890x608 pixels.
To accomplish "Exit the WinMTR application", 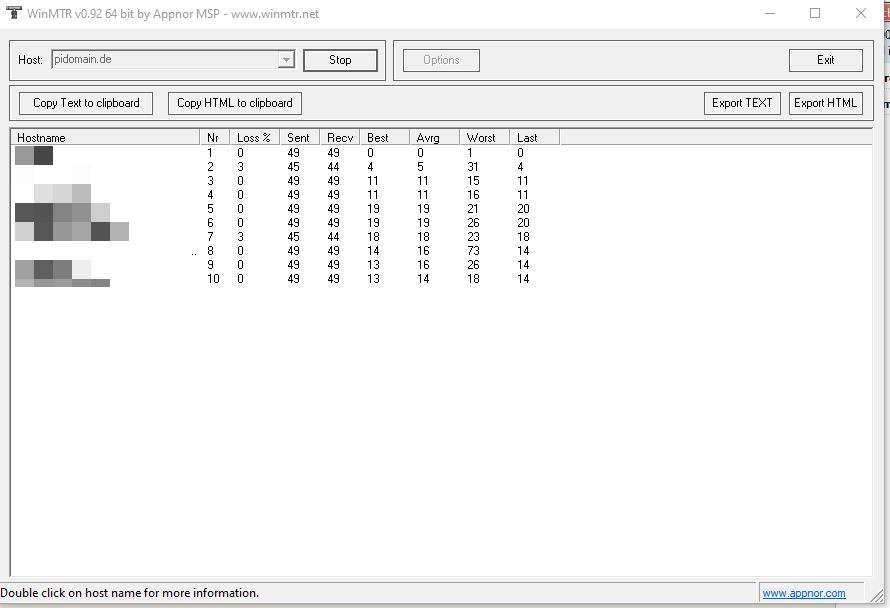I will tap(825, 60).
